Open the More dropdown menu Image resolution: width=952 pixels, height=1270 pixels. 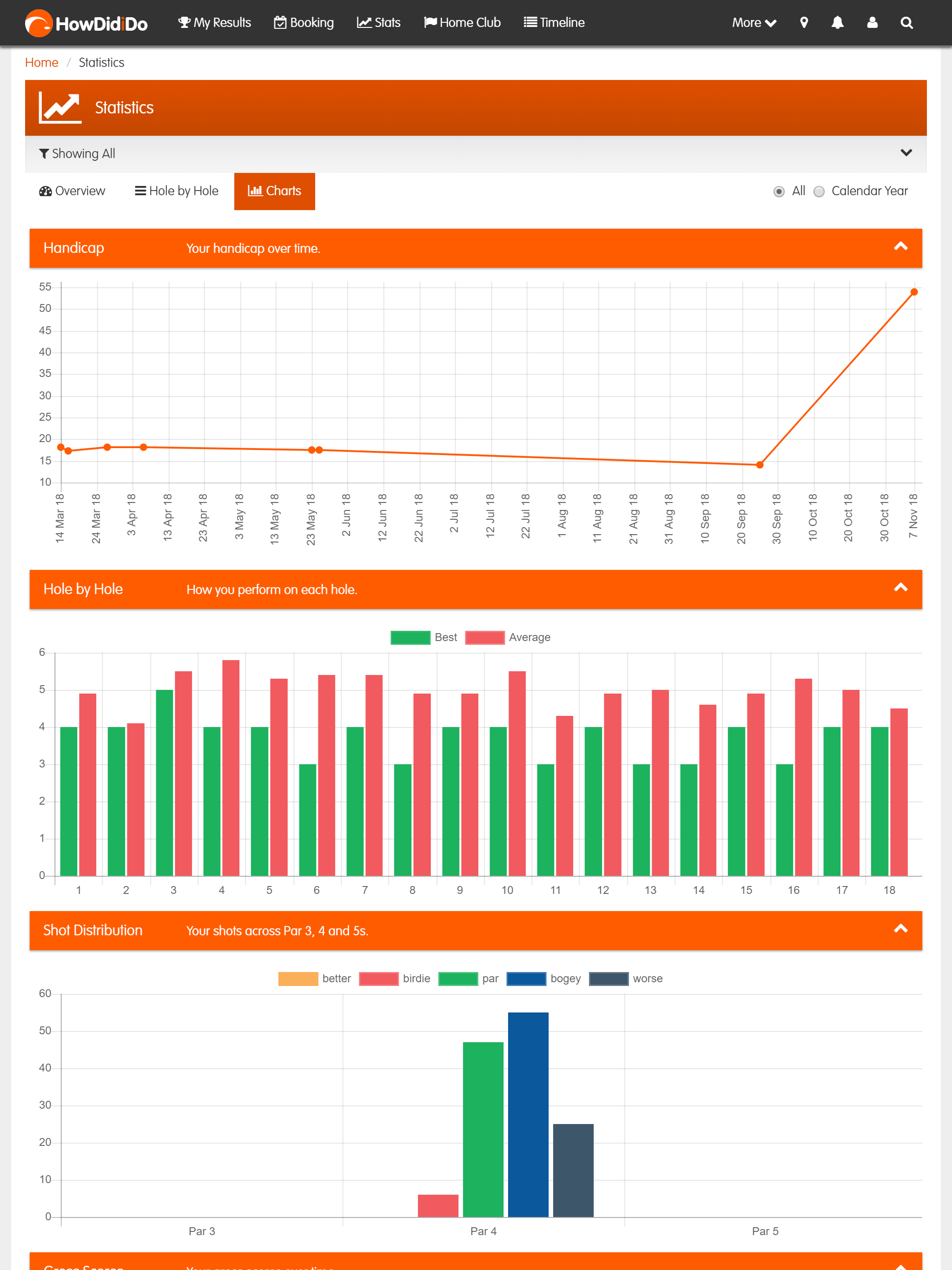coord(754,23)
